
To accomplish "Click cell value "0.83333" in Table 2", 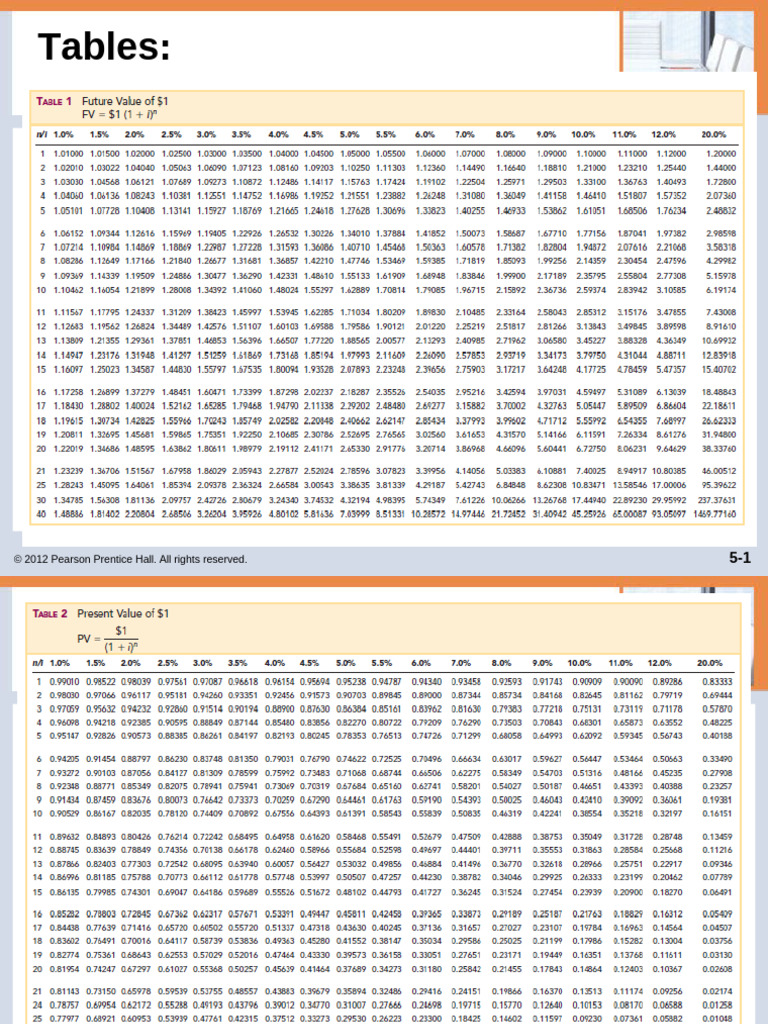I will [x=718, y=682].
